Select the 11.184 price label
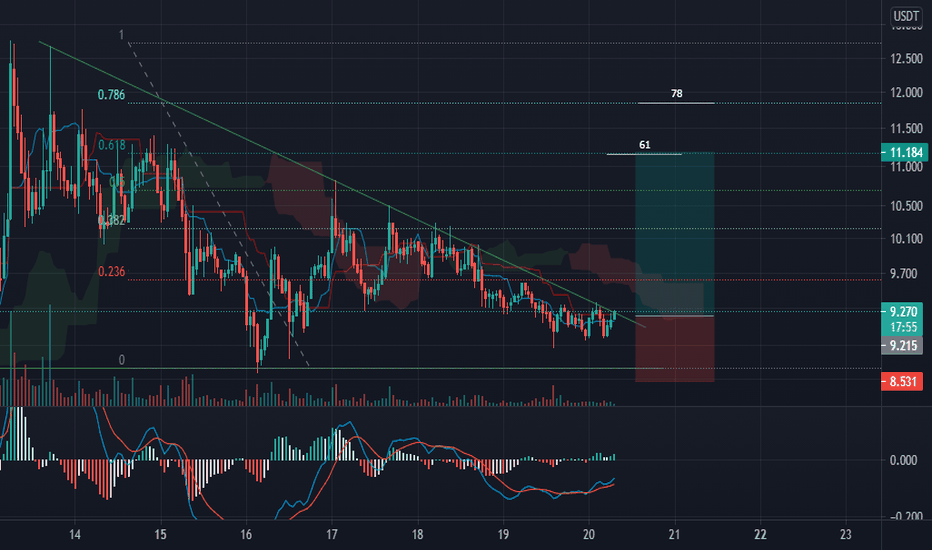This screenshot has width=932, height=550. click(903, 153)
